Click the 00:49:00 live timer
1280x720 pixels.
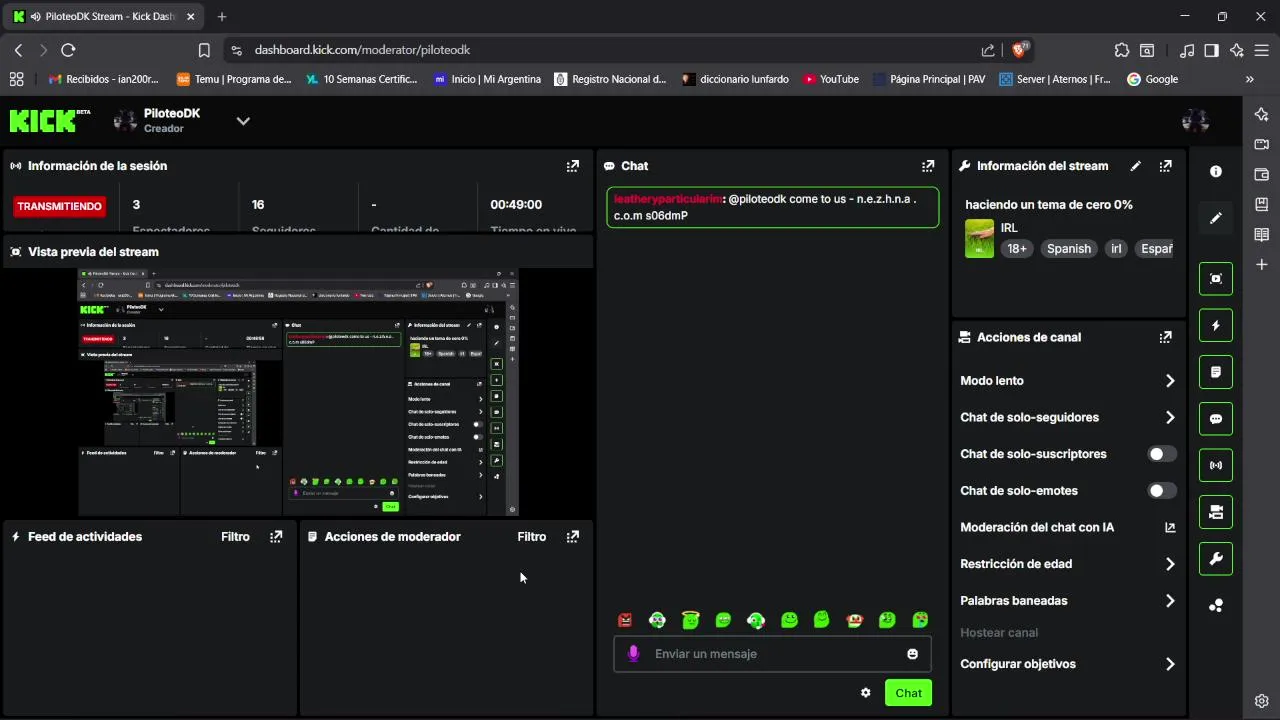(x=516, y=205)
